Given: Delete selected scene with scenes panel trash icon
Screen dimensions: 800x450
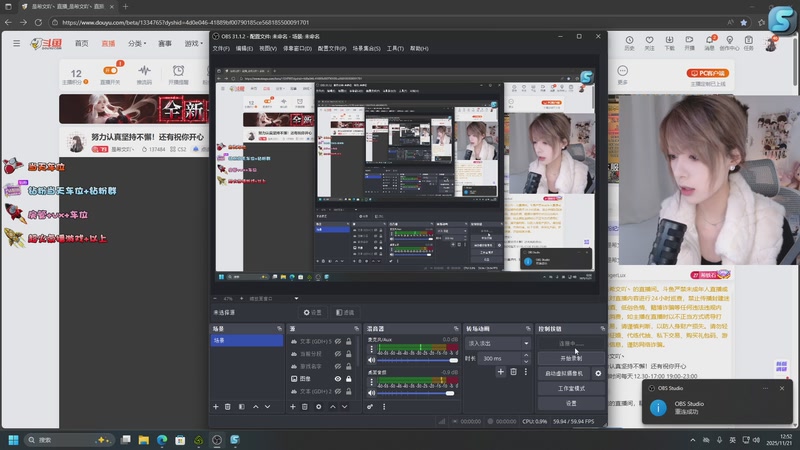Looking at the screenshot, I should pyautogui.click(x=228, y=407).
